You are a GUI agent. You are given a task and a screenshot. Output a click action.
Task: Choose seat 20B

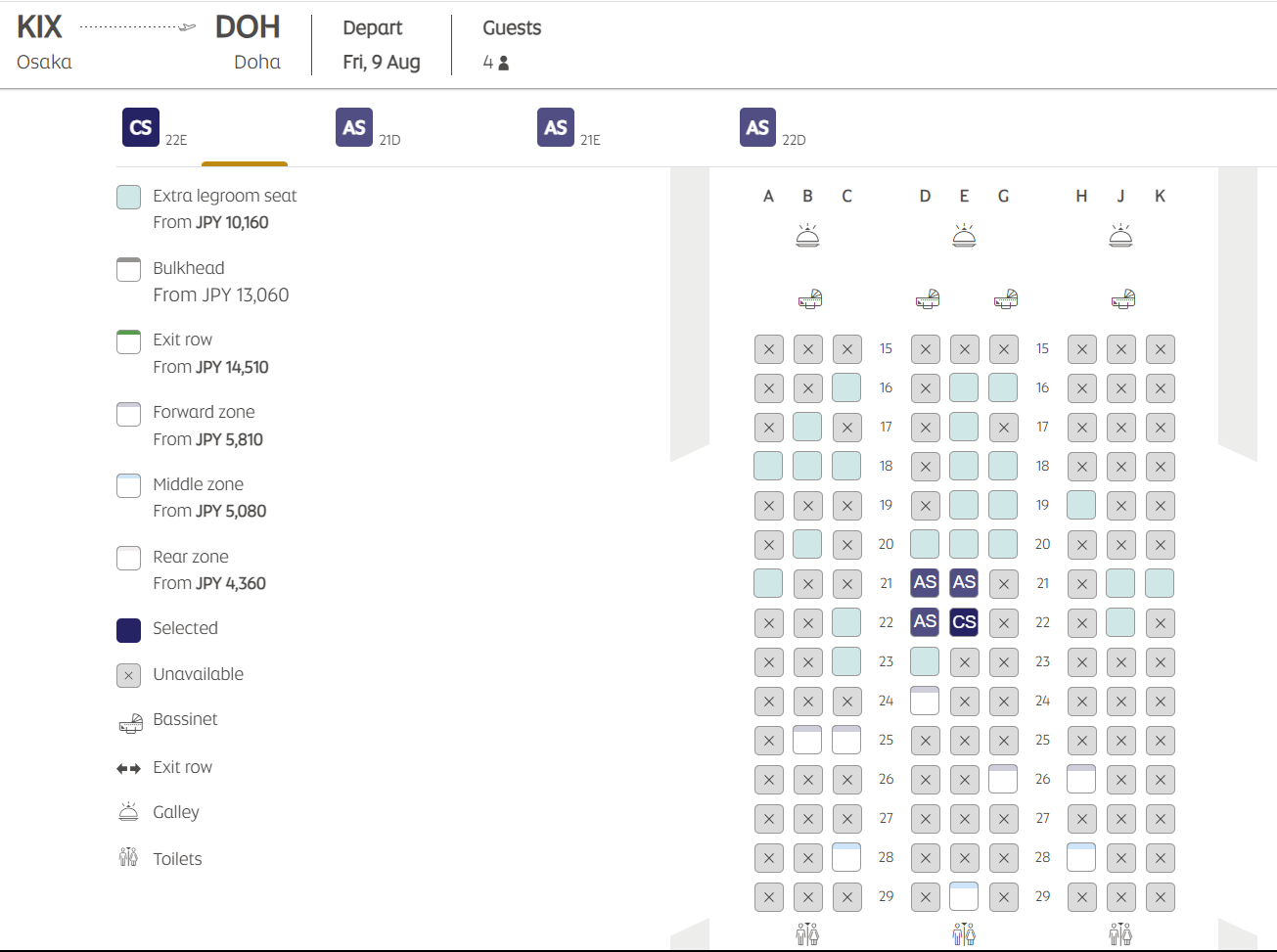click(807, 544)
